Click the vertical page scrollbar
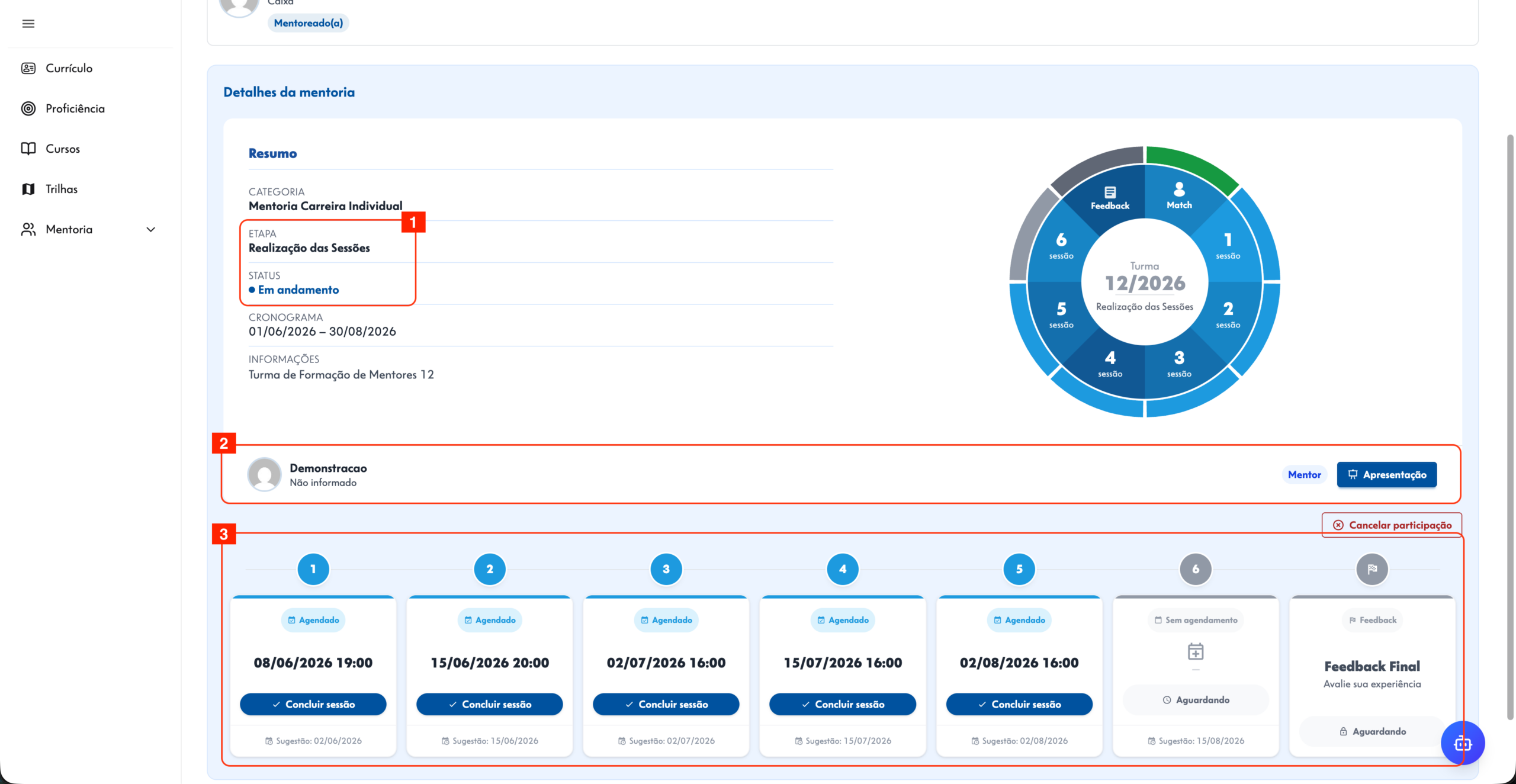Image resolution: width=1516 pixels, height=784 pixels. coord(1511,426)
